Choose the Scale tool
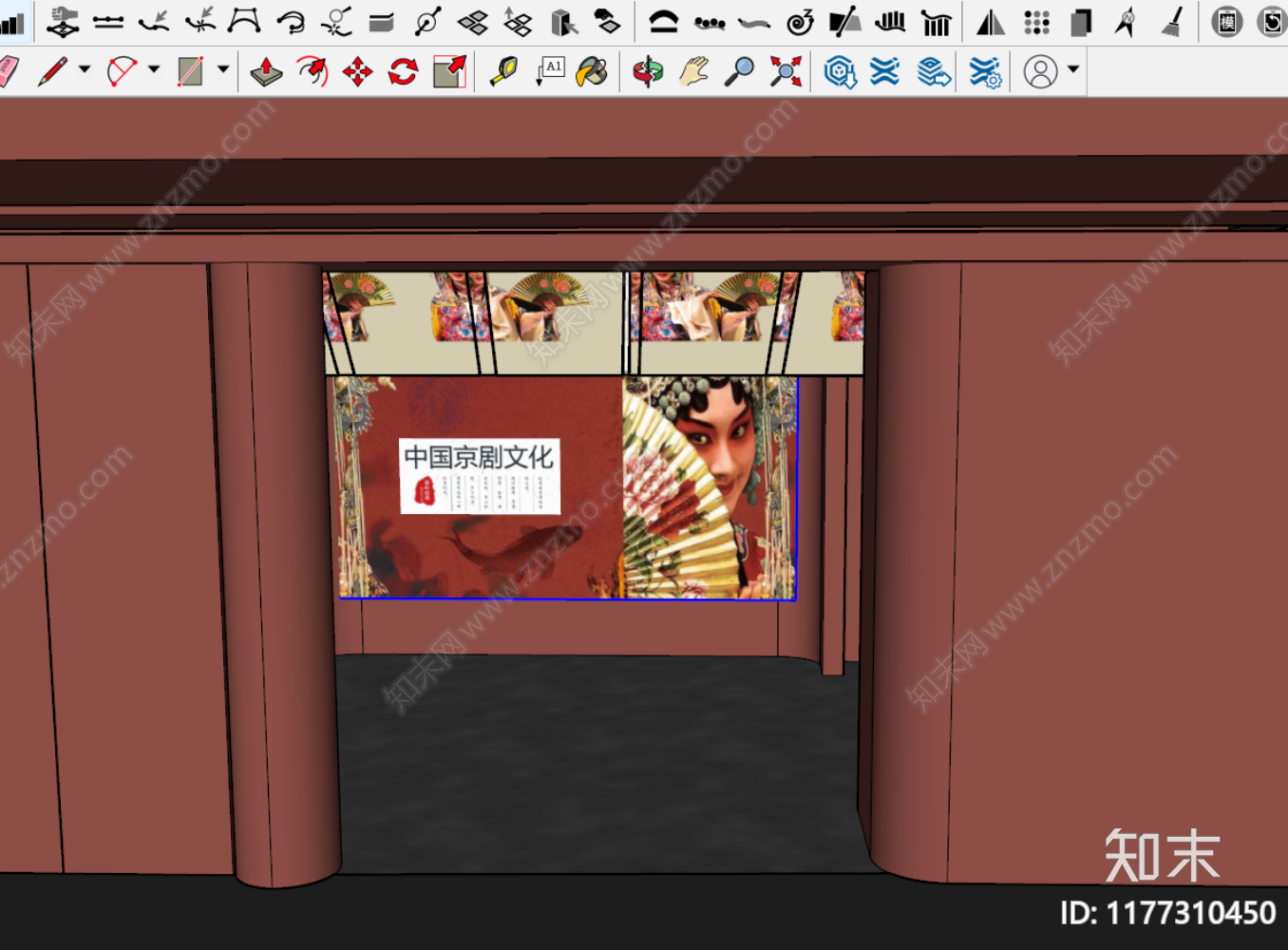 pyautogui.click(x=449, y=71)
